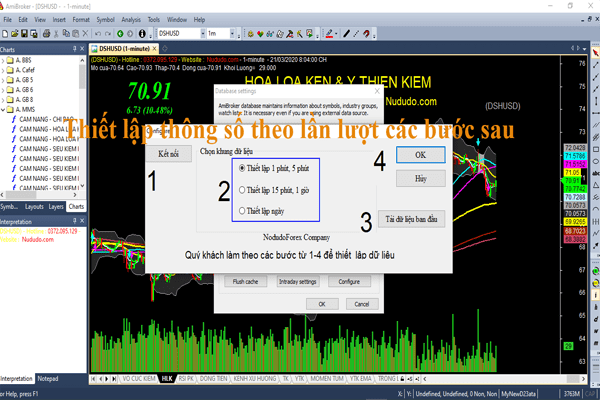
Task: Toggle the red magnet snap icon
Action: (367, 34)
